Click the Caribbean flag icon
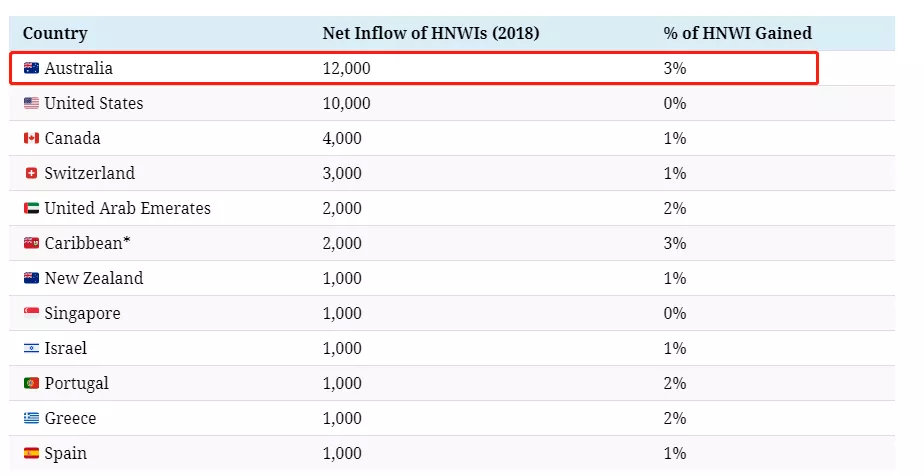The image size is (924, 476). pos(31,243)
